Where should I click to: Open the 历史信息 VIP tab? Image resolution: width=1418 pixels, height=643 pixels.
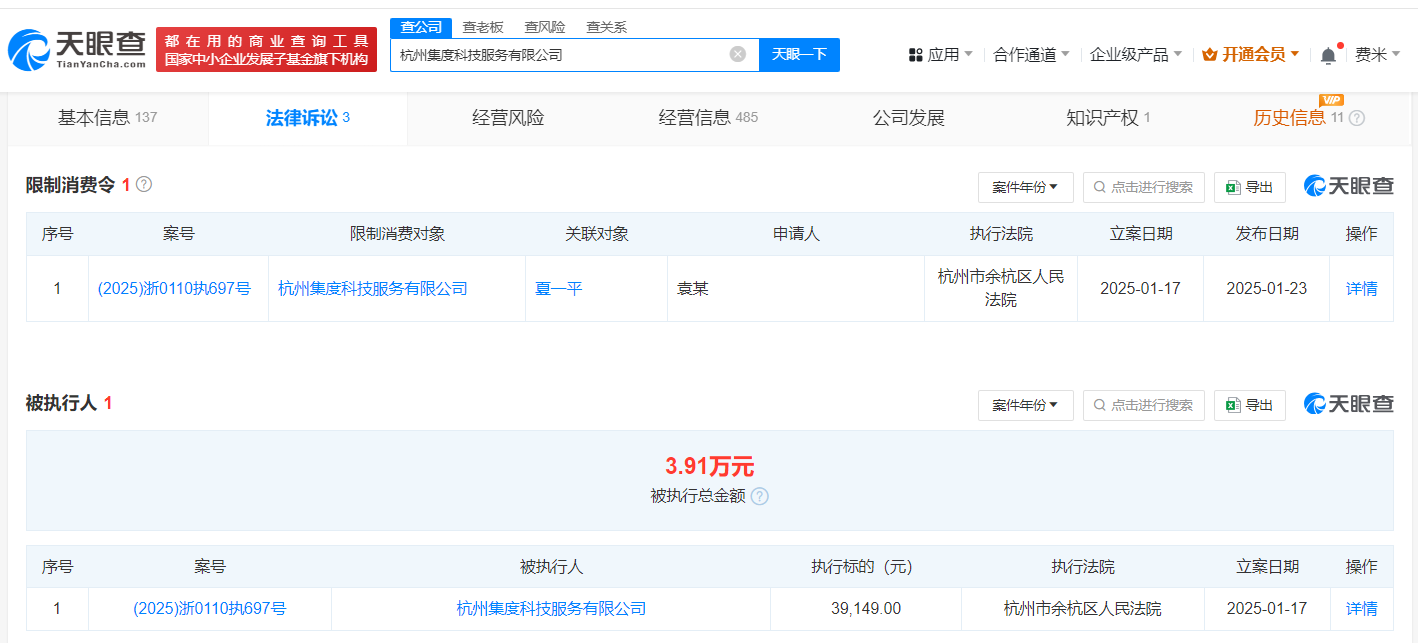click(x=1309, y=118)
